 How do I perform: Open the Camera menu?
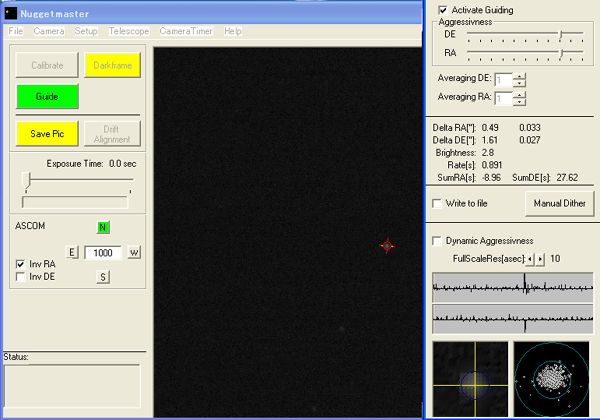click(48, 31)
